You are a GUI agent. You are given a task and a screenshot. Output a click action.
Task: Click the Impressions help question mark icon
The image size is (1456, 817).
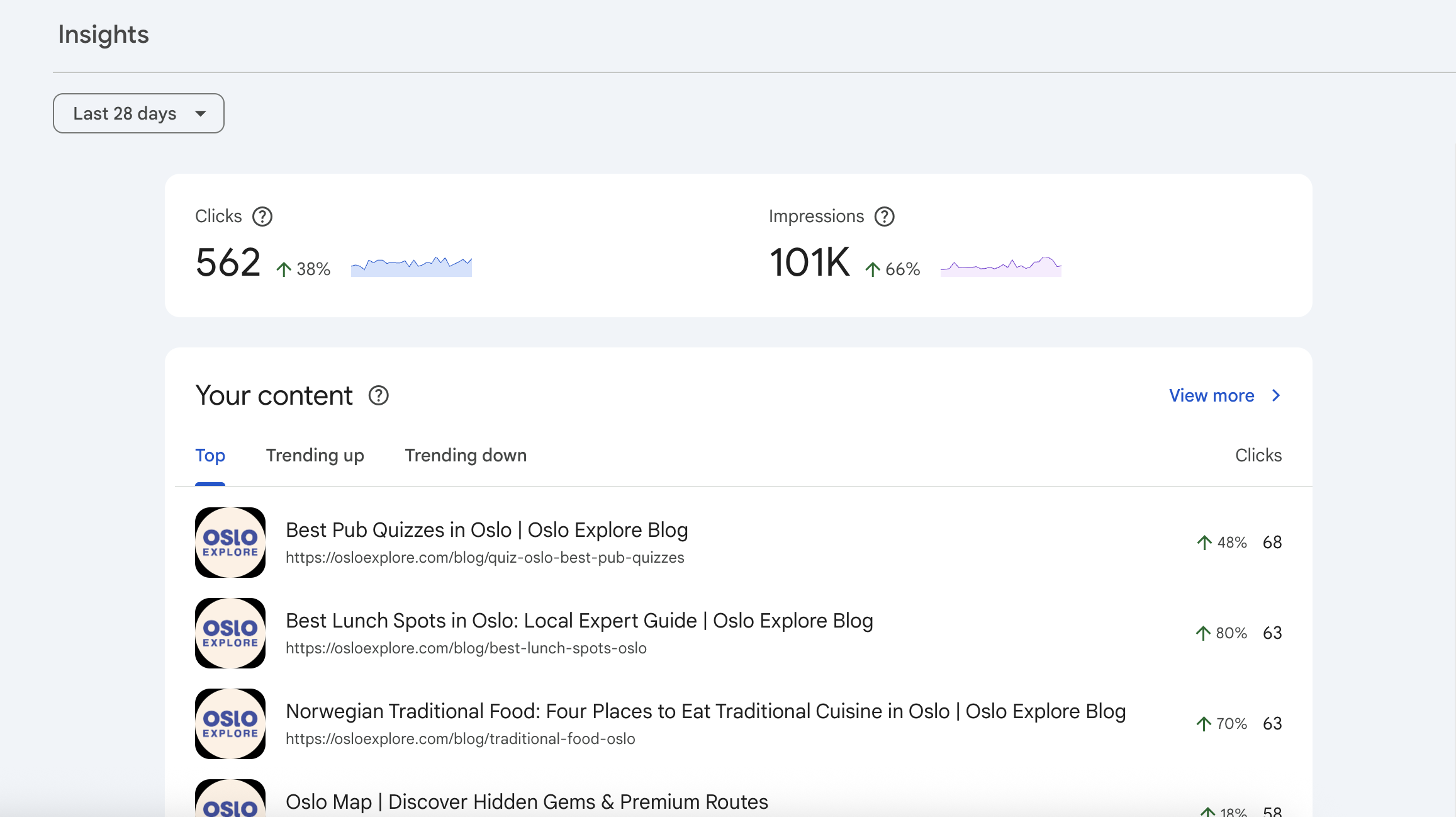tap(885, 217)
